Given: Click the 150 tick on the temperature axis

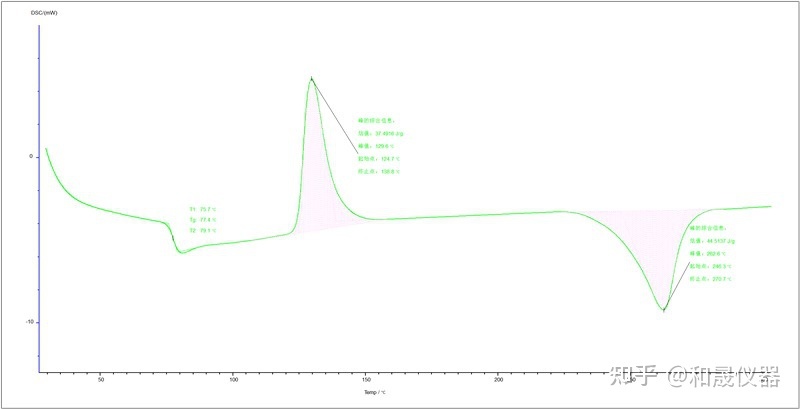Looking at the screenshot, I should coord(365,381).
